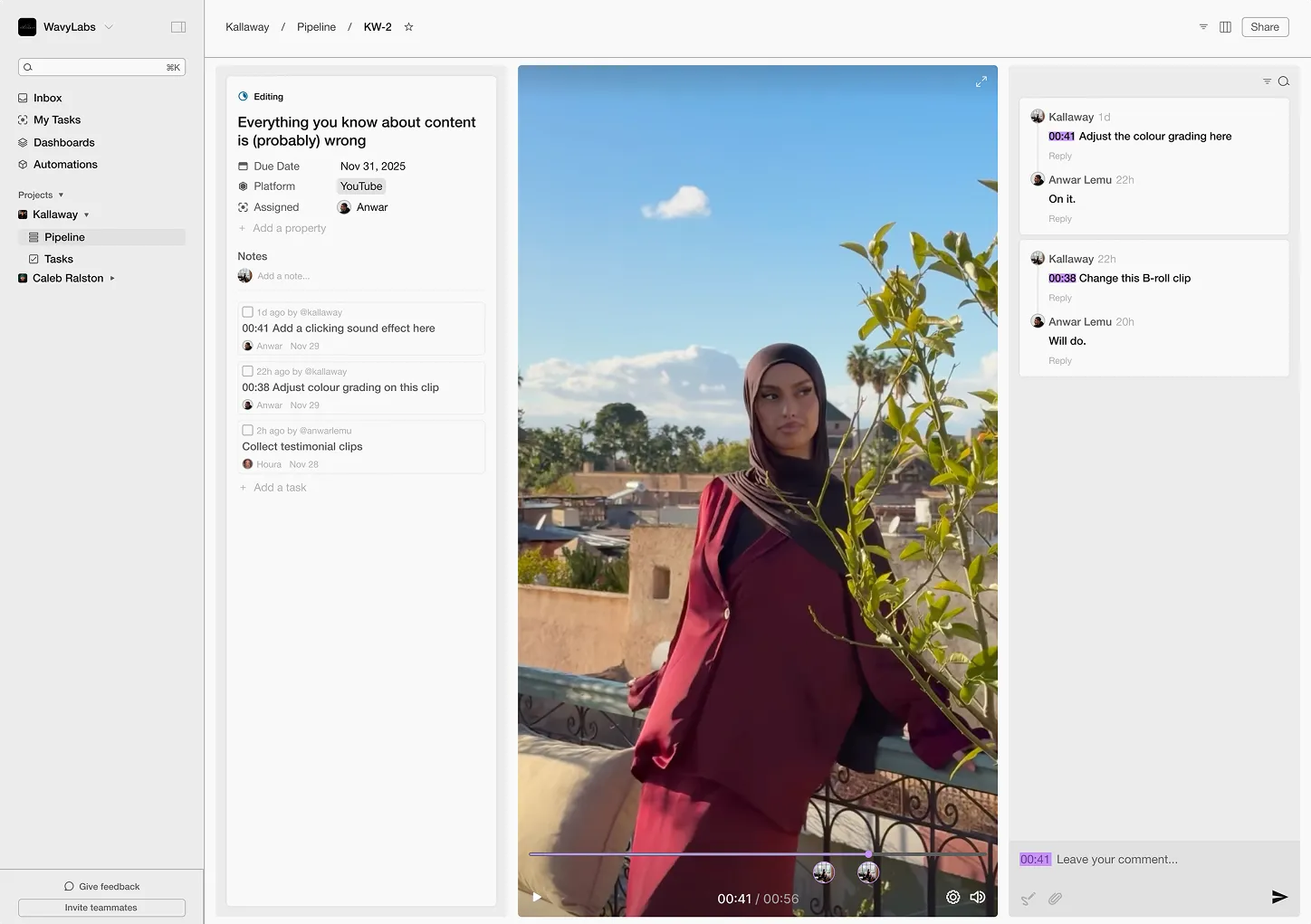The height and width of the screenshot is (924, 1311).
Task: Go to Automations in sidebar
Action: pos(65,165)
